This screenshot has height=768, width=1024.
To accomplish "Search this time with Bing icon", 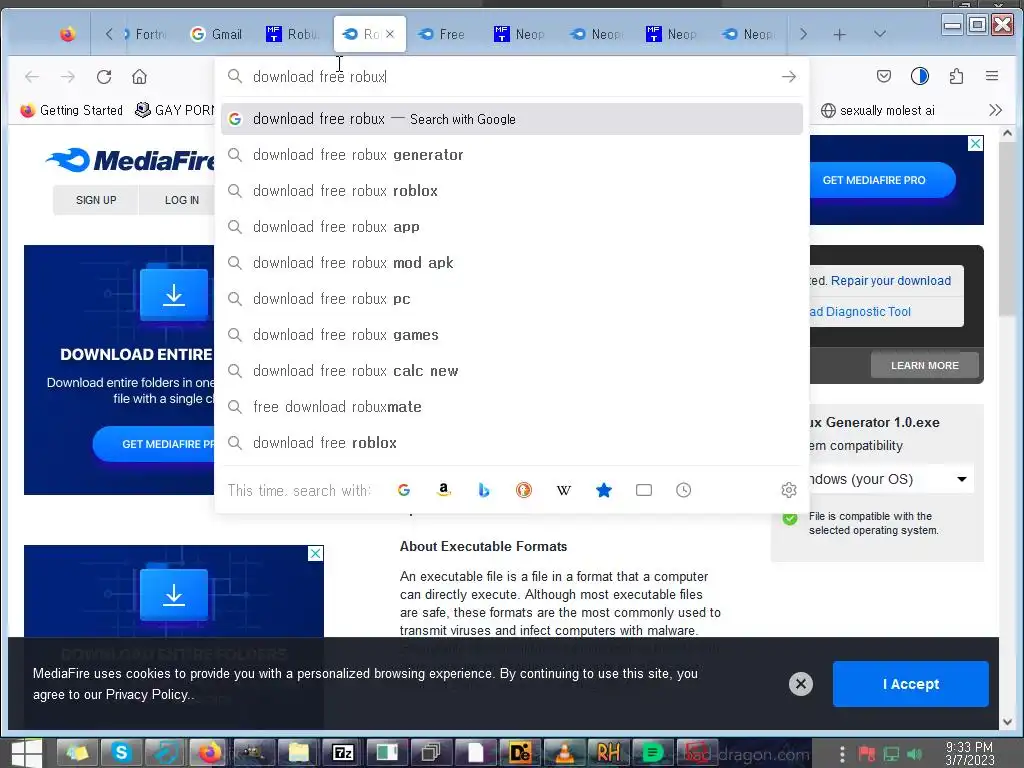I will click(x=484, y=490).
